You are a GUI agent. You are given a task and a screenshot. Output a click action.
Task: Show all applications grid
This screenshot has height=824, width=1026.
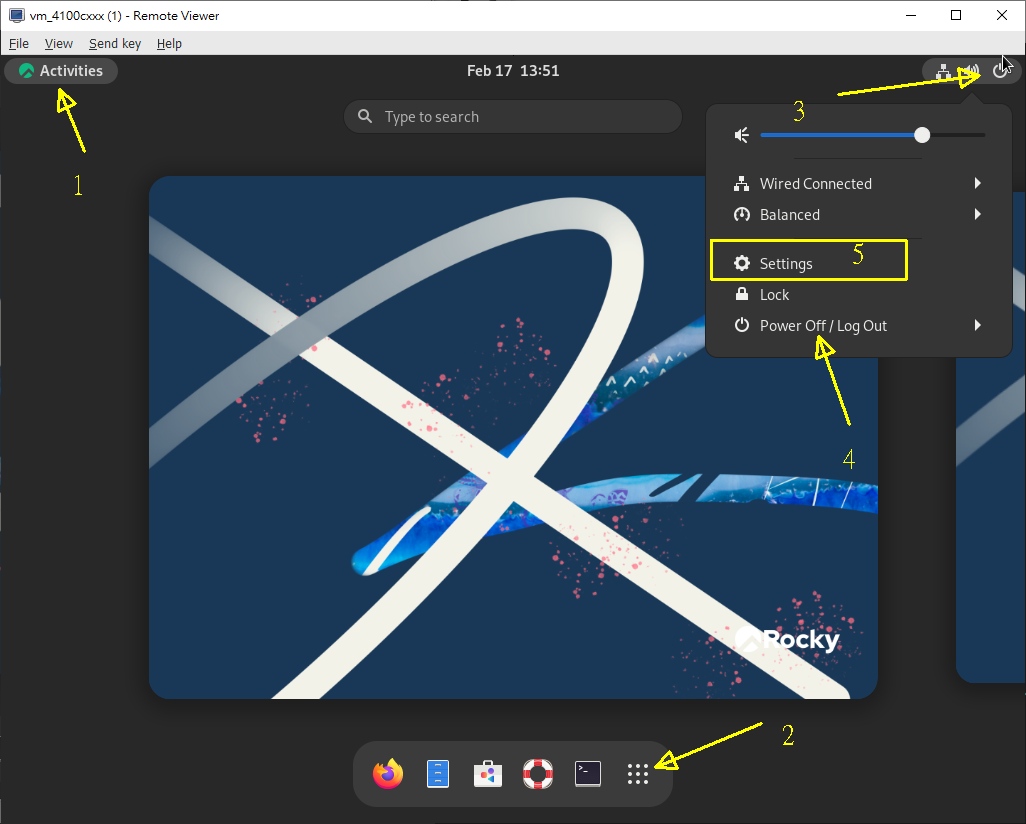click(638, 774)
